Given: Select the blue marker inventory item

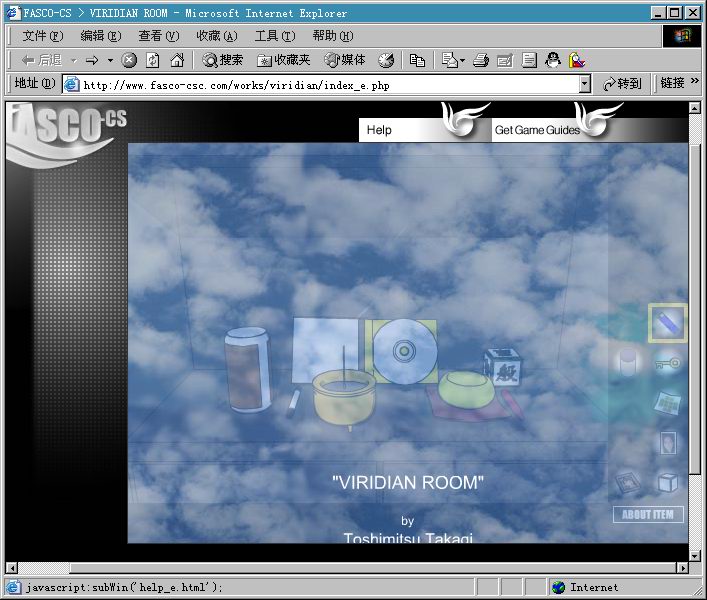Looking at the screenshot, I should pyautogui.click(x=667, y=323).
